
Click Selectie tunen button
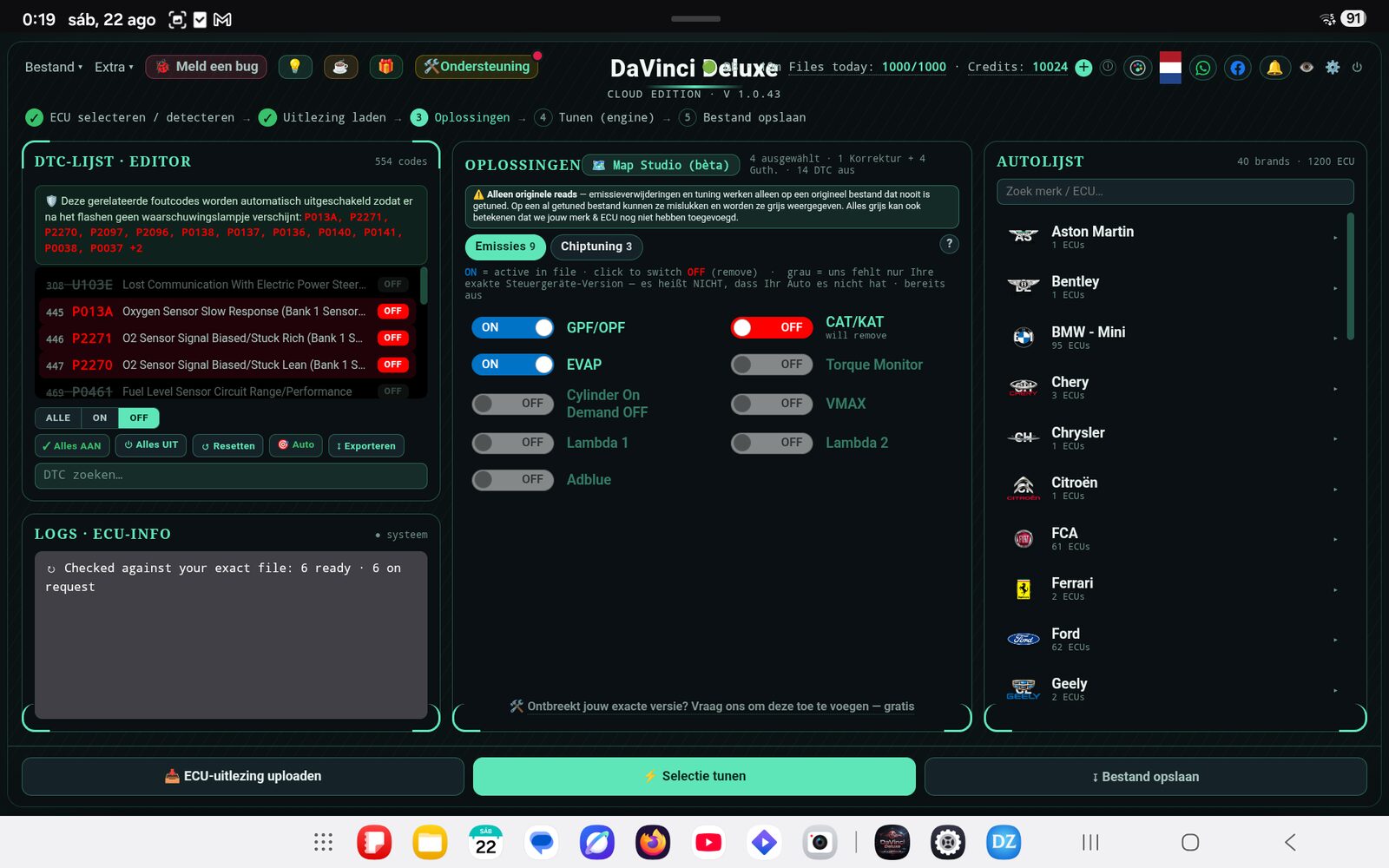coord(694,776)
